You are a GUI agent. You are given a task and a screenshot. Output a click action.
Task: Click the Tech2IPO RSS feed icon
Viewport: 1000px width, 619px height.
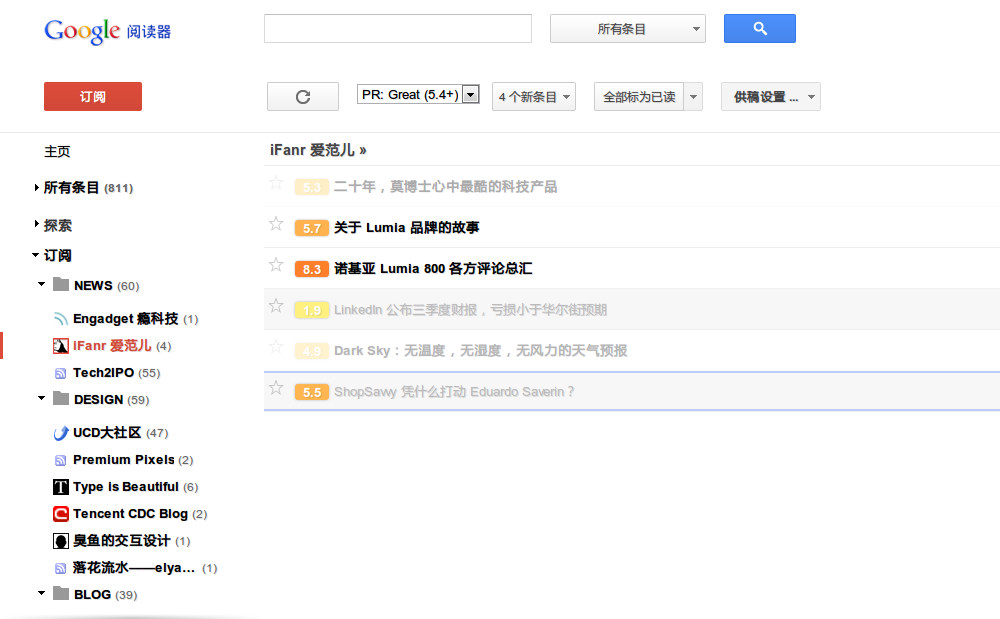tap(61, 374)
